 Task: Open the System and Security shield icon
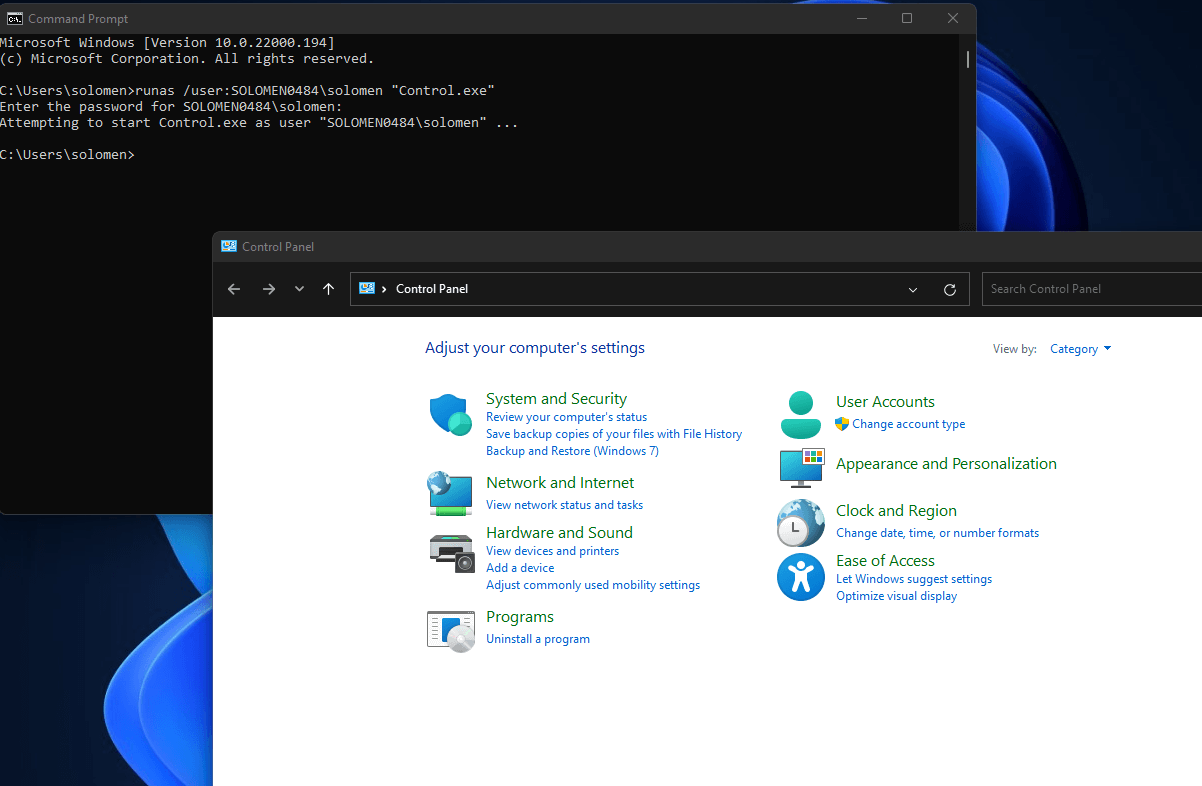(x=450, y=414)
